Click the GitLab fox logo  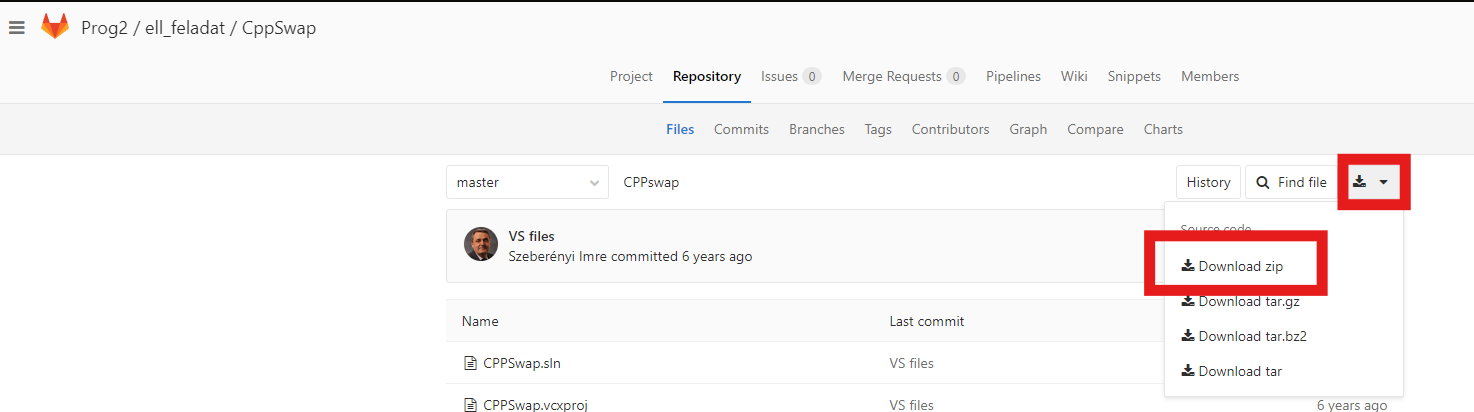tap(55, 27)
